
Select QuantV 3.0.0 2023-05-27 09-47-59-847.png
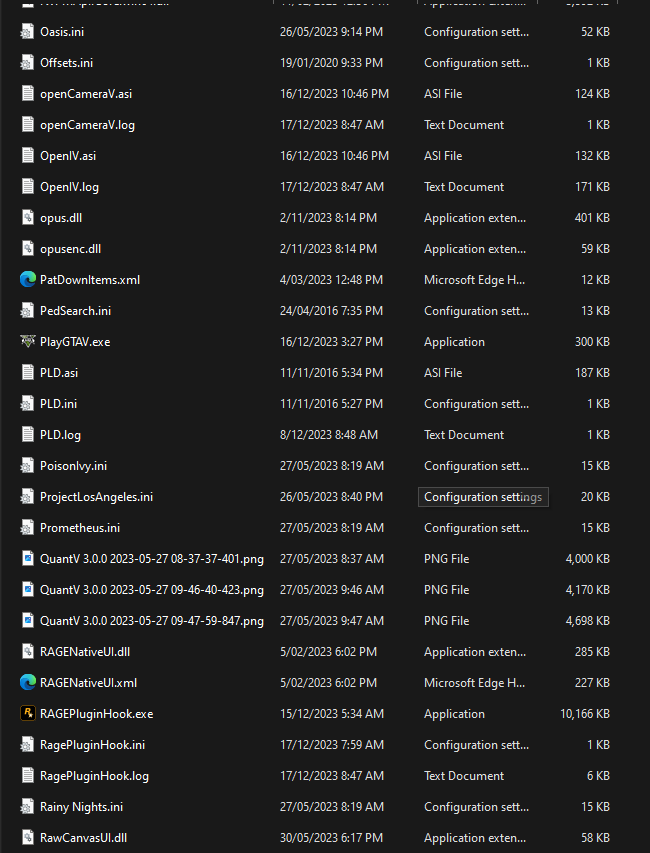pyautogui.click(x=151, y=621)
